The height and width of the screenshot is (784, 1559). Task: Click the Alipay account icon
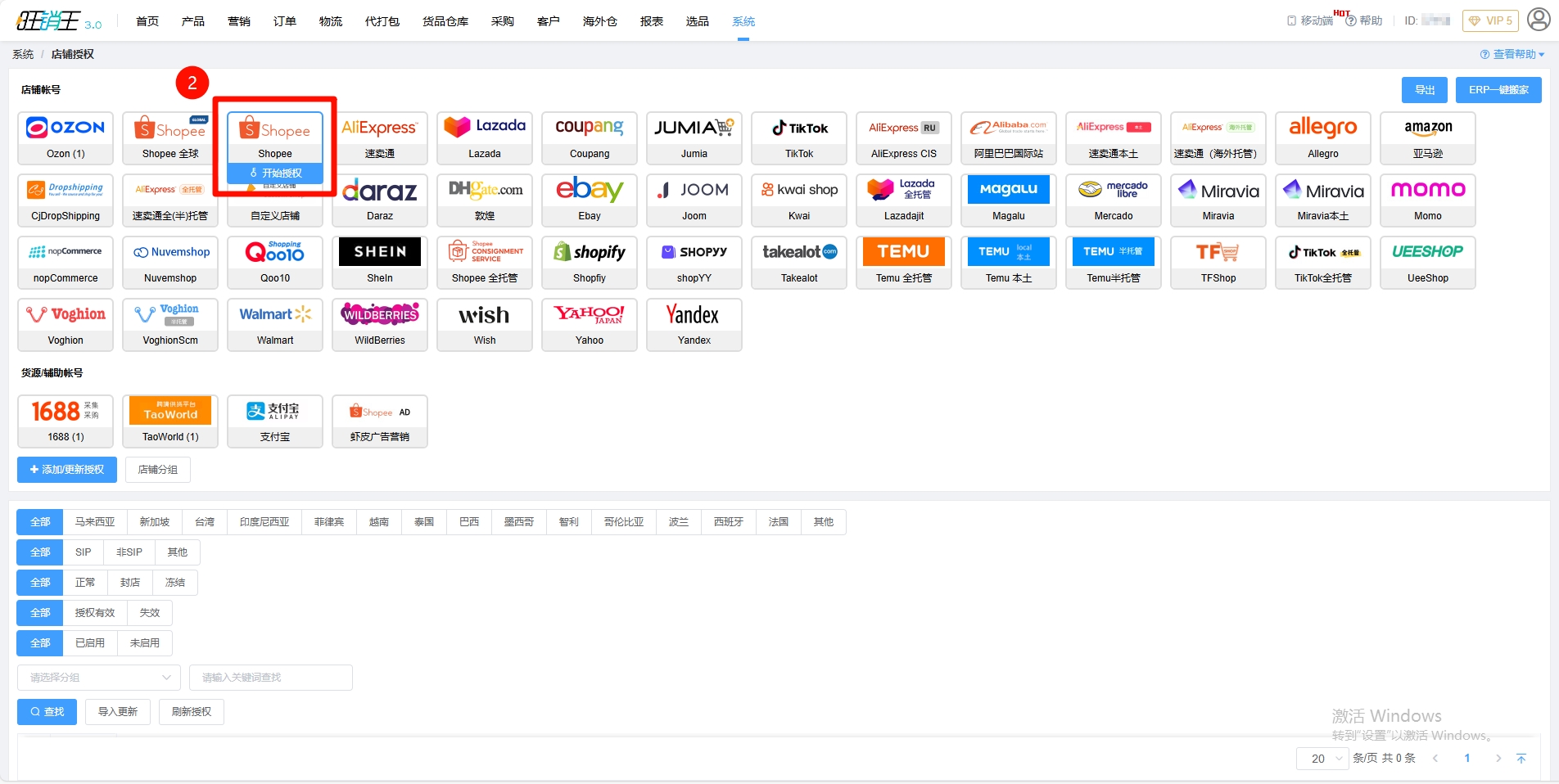pyautogui.click(x=275, y=421)
